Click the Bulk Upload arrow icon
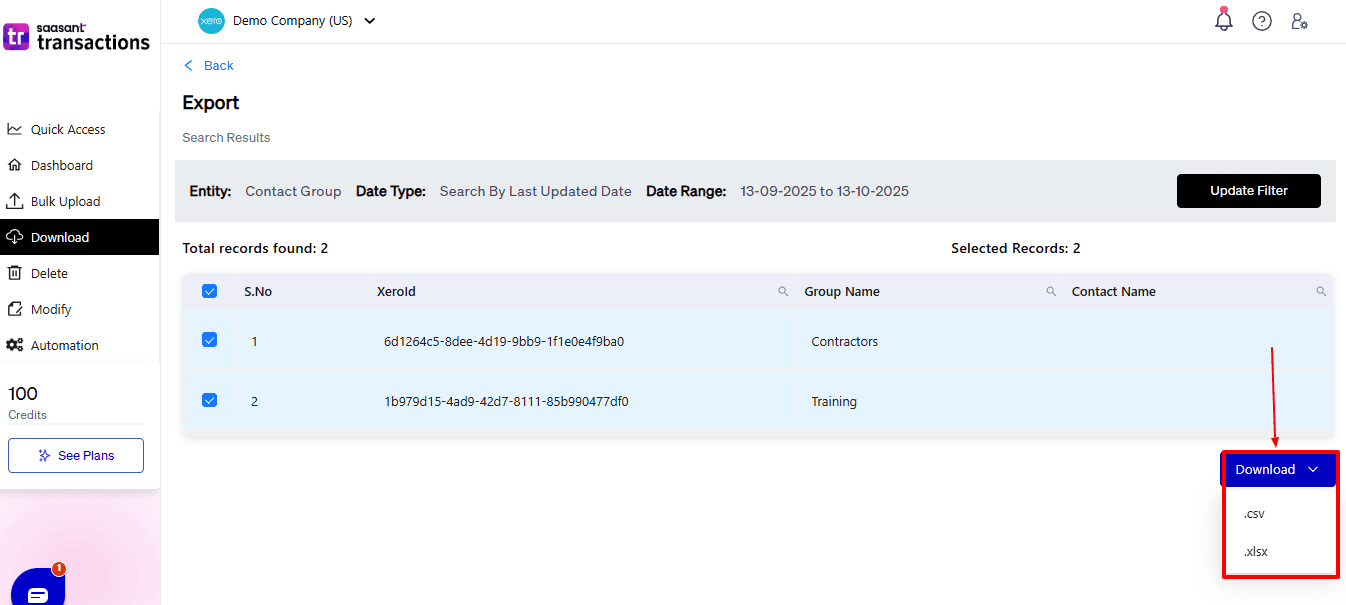The height and width of the screenshot is (605, 1346). click(15, 201)
